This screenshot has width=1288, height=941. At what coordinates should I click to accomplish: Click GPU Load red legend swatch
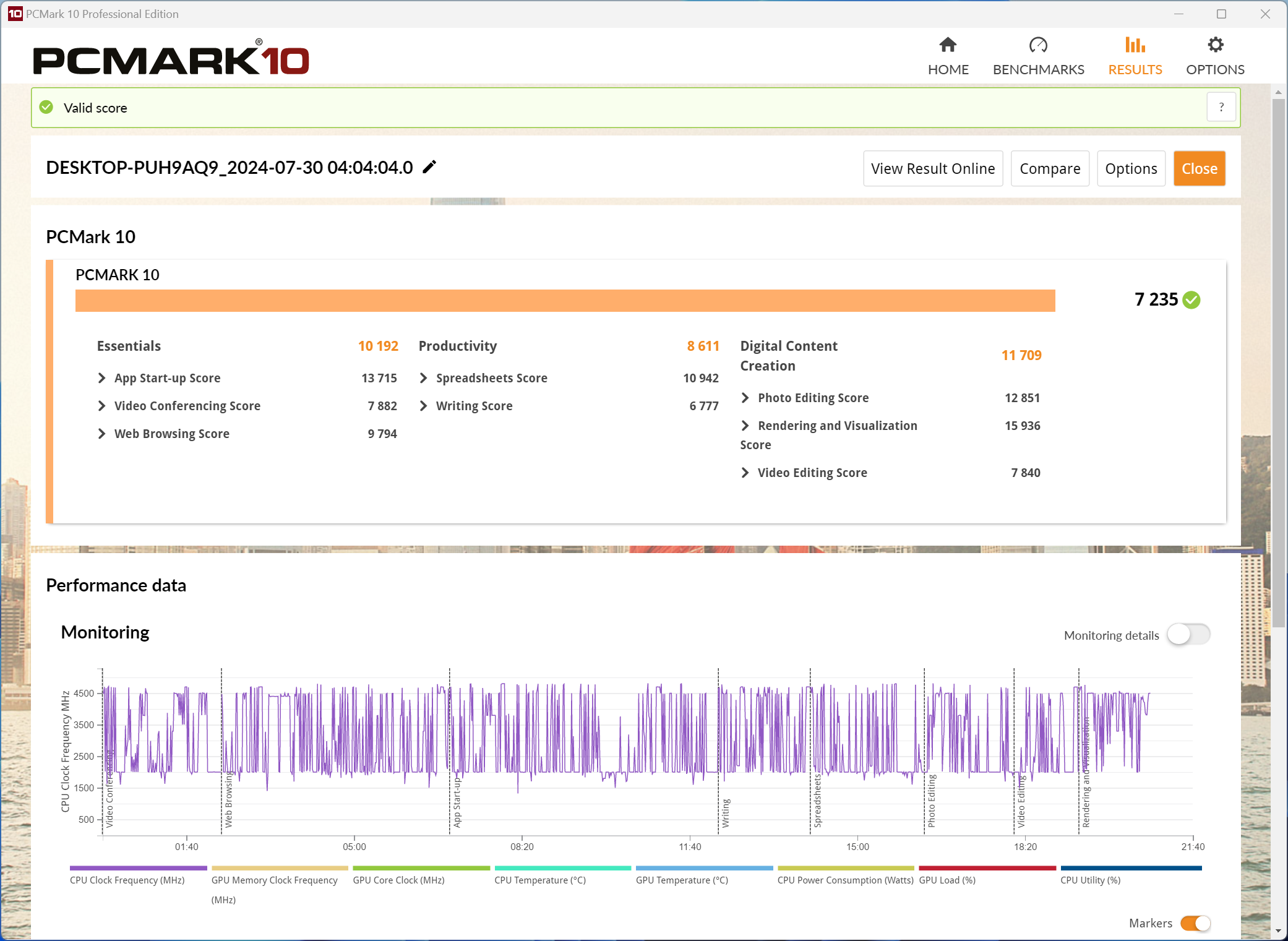pyautogui.click(x=987, y=868)
